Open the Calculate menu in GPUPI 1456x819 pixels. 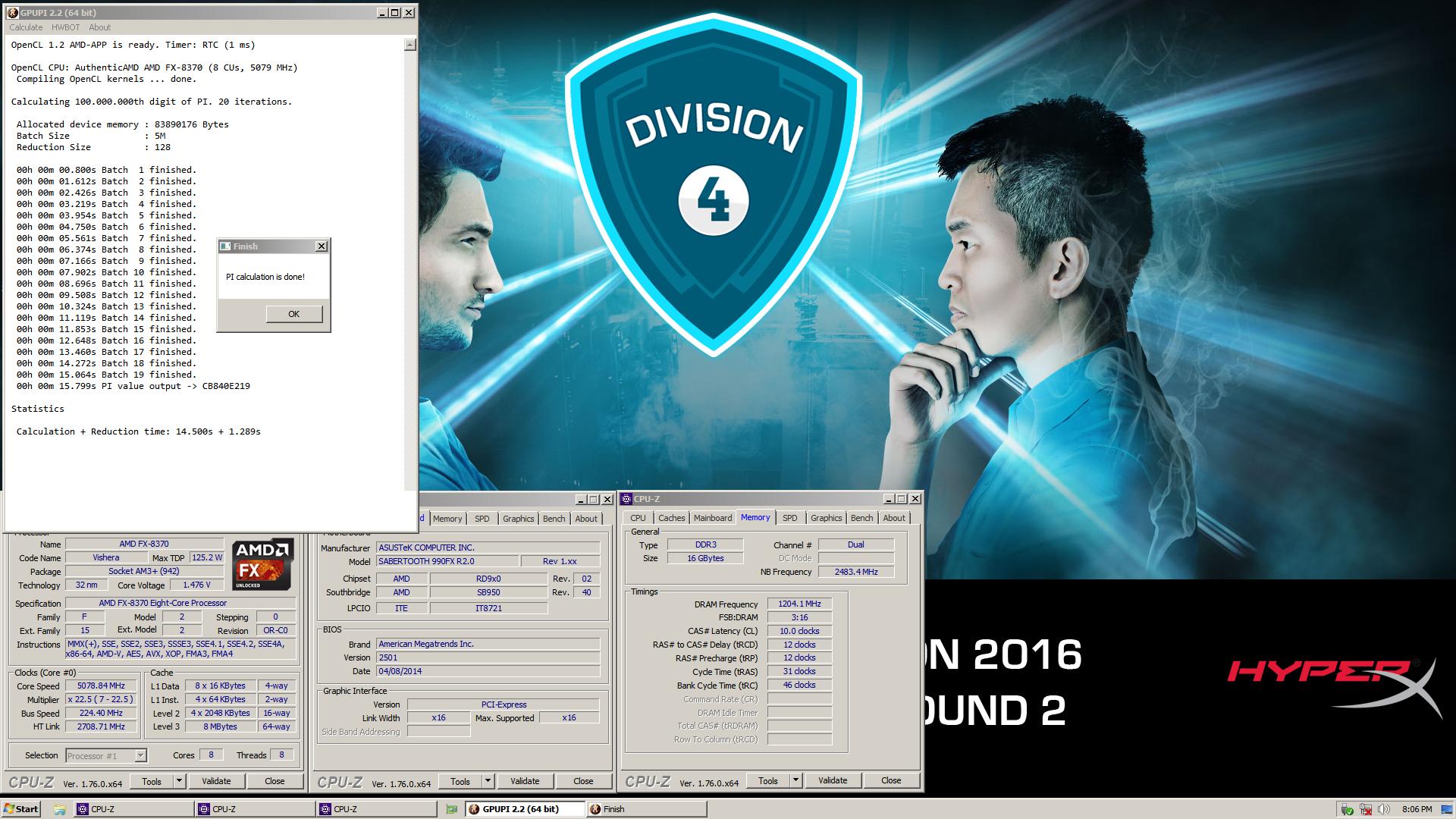tap(26, 27)
